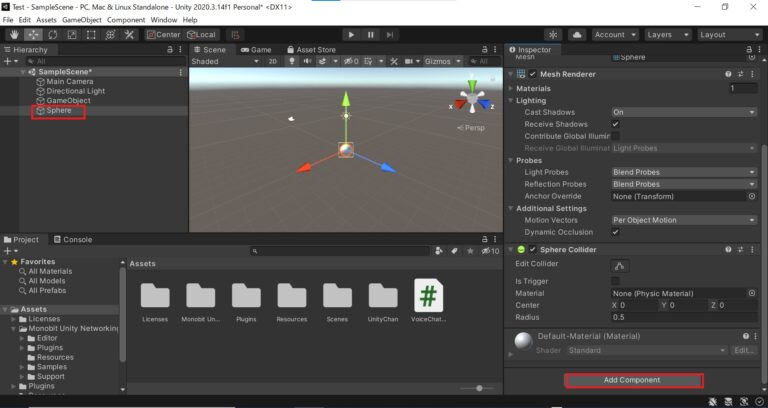Start Play mode
Viewport: 768px width, 408px height.
pyautogui.click(x=351, y=35)
